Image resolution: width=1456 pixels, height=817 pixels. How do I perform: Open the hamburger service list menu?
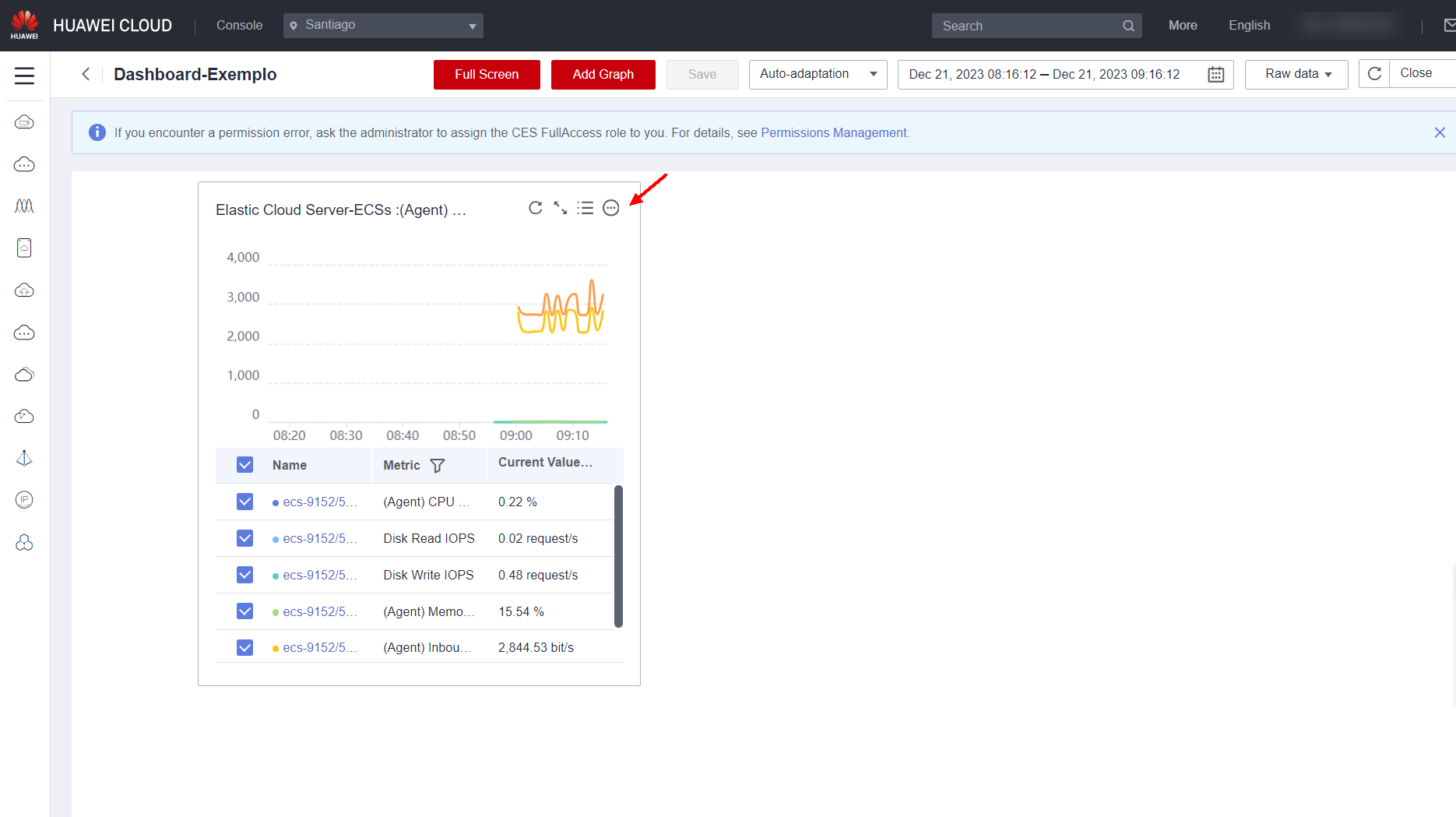(24, 76)
